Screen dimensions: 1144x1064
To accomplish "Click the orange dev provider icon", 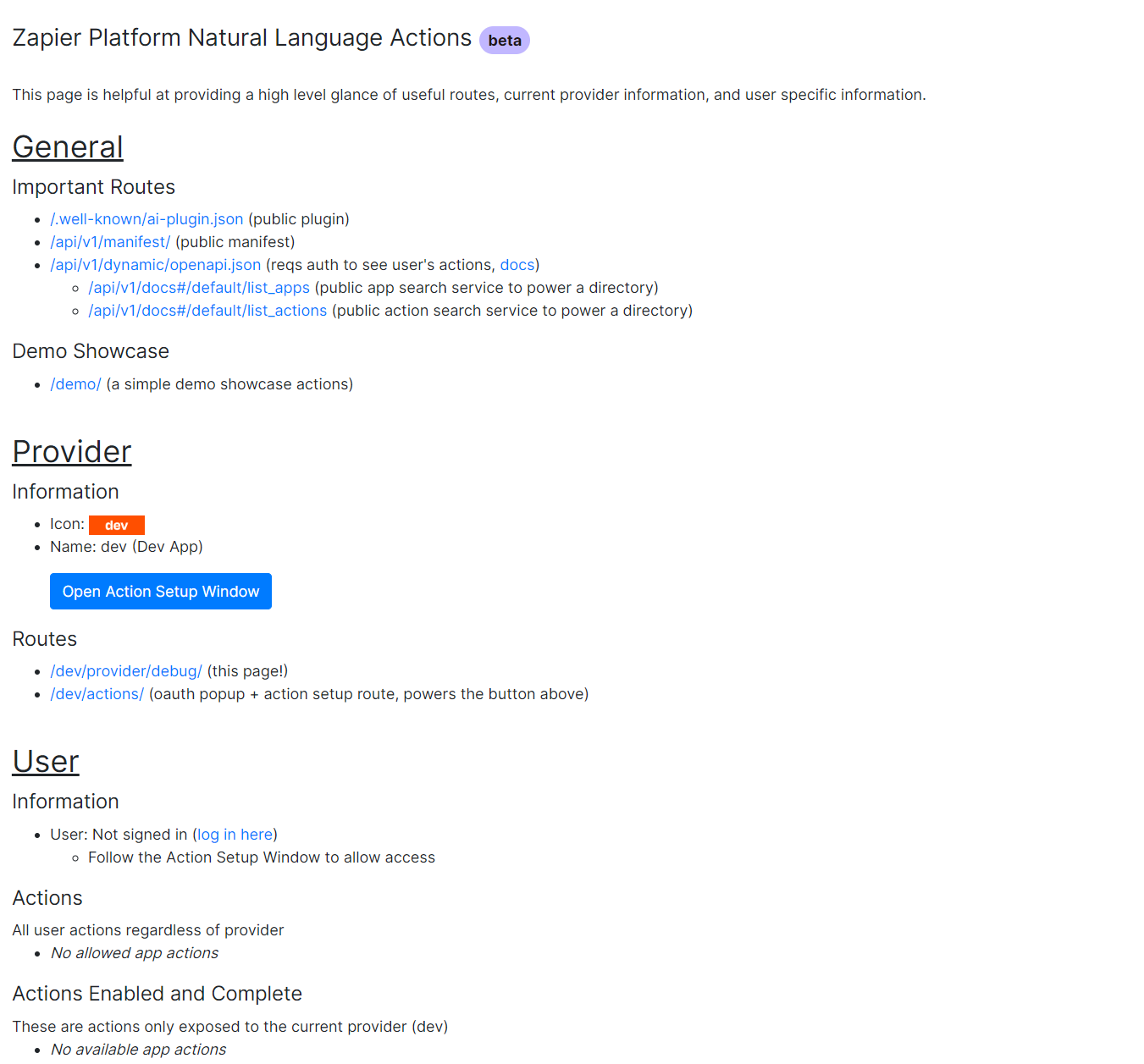I will click(x=117, y=525).
